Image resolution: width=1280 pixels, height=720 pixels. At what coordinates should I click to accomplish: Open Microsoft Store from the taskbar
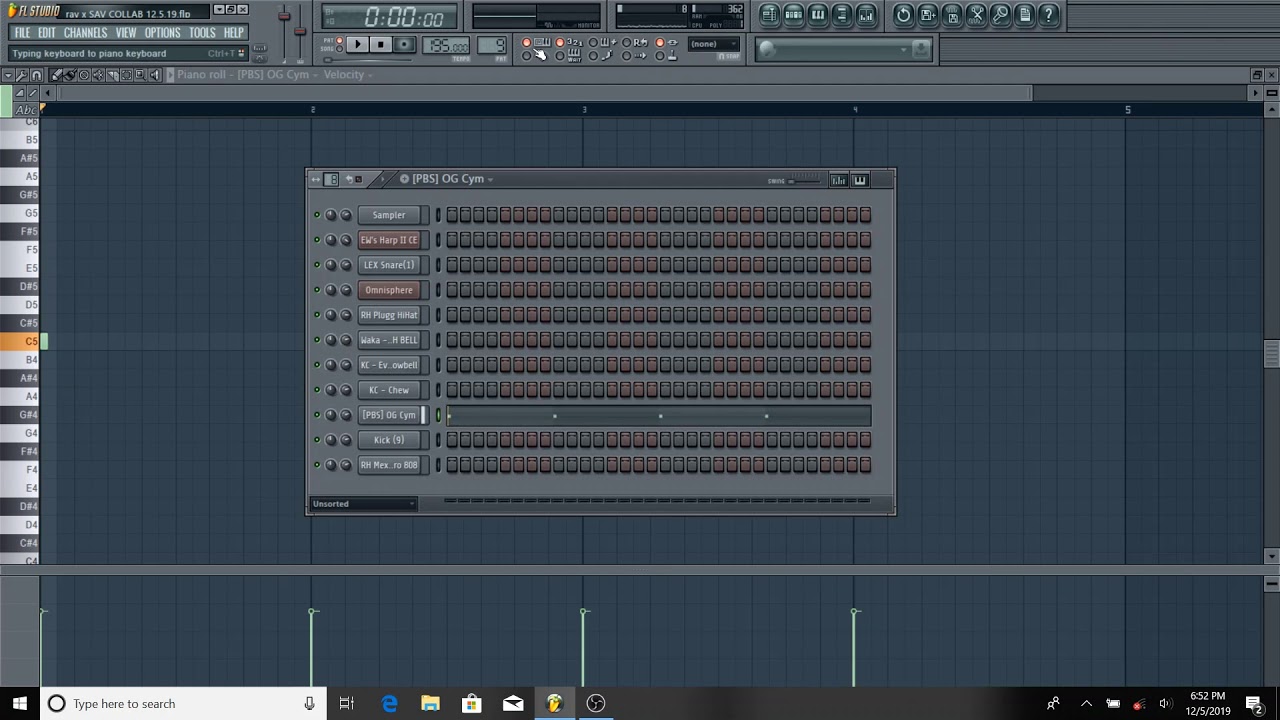point(471,703)
